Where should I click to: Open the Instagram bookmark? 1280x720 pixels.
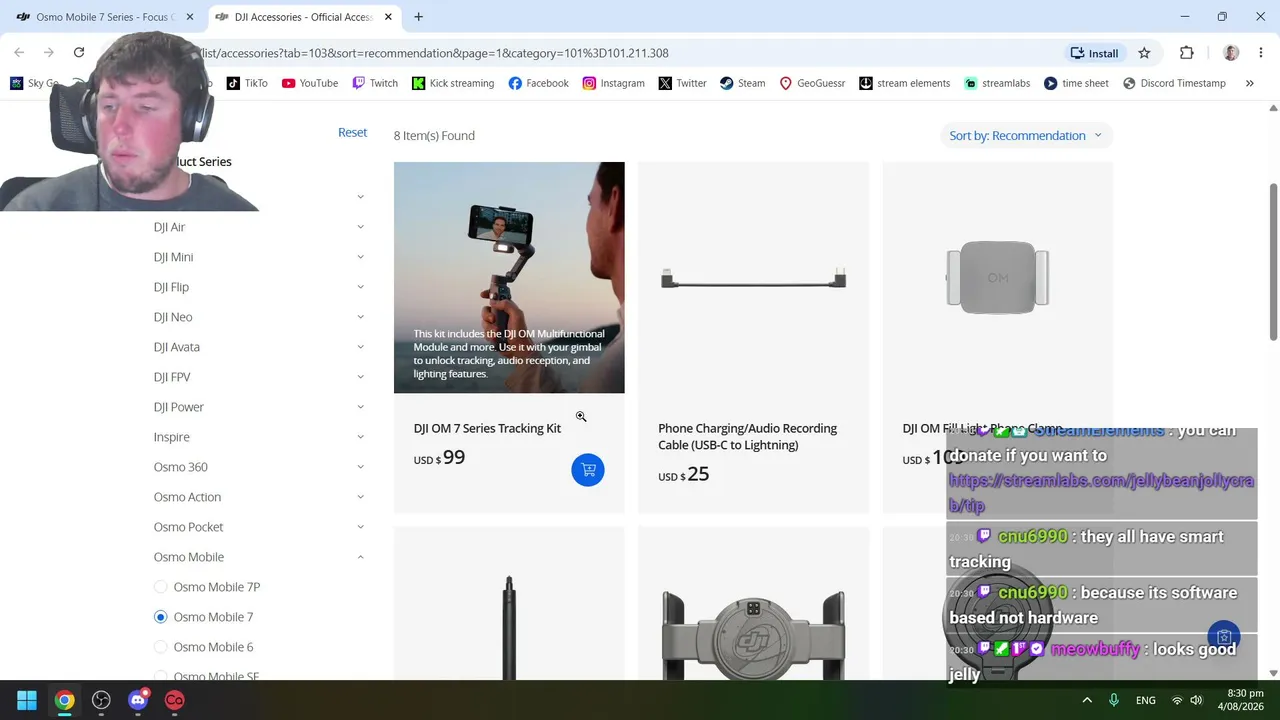pos(614,83)
